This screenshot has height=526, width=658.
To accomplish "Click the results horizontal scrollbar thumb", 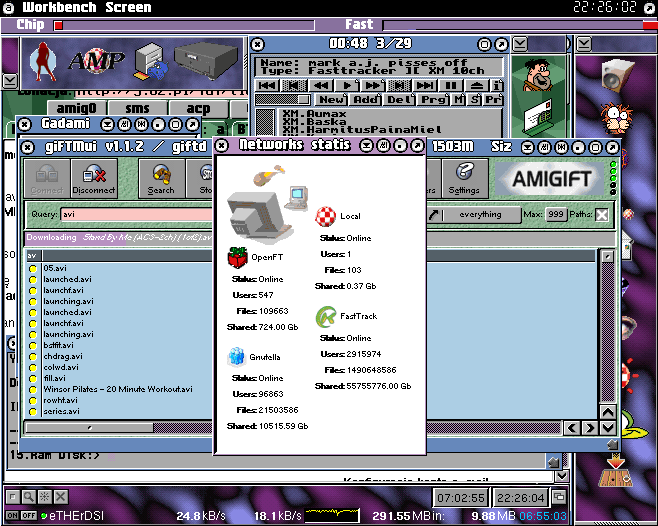I will (89, 428).
